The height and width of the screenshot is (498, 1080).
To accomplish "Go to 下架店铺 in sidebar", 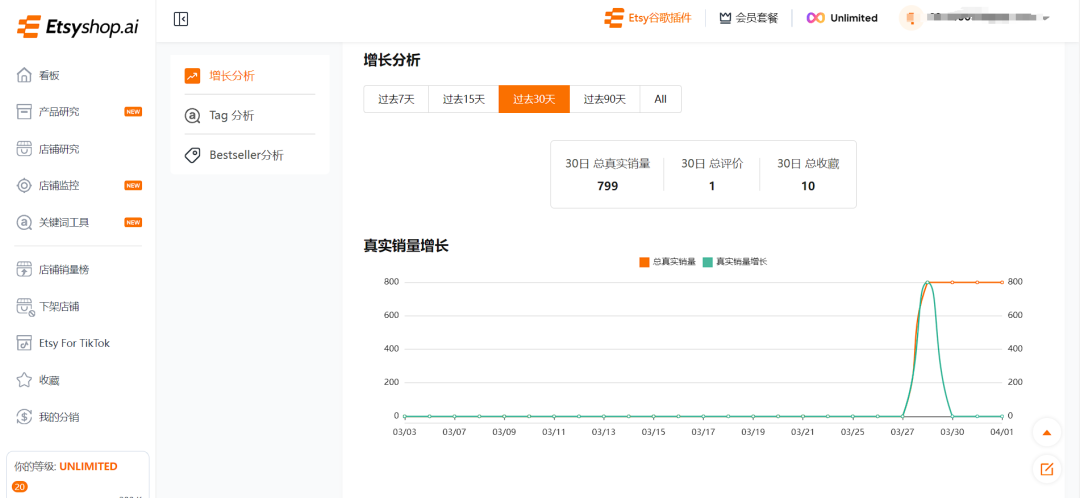I will coord(59,307).
